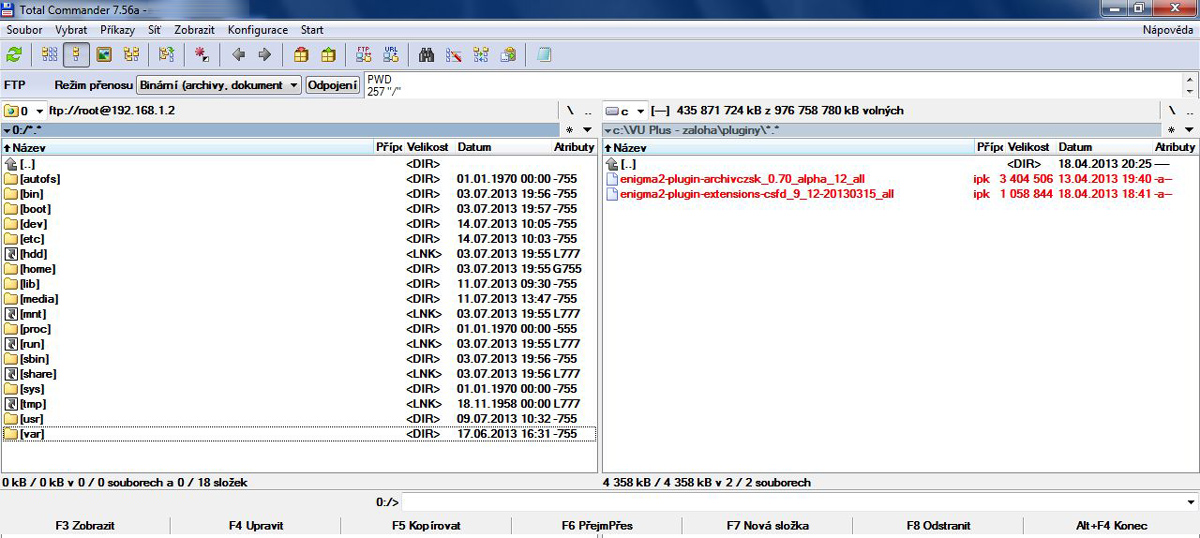Select the [tmp] link icon
This screenshot has width=1200, height=538.
11,404
